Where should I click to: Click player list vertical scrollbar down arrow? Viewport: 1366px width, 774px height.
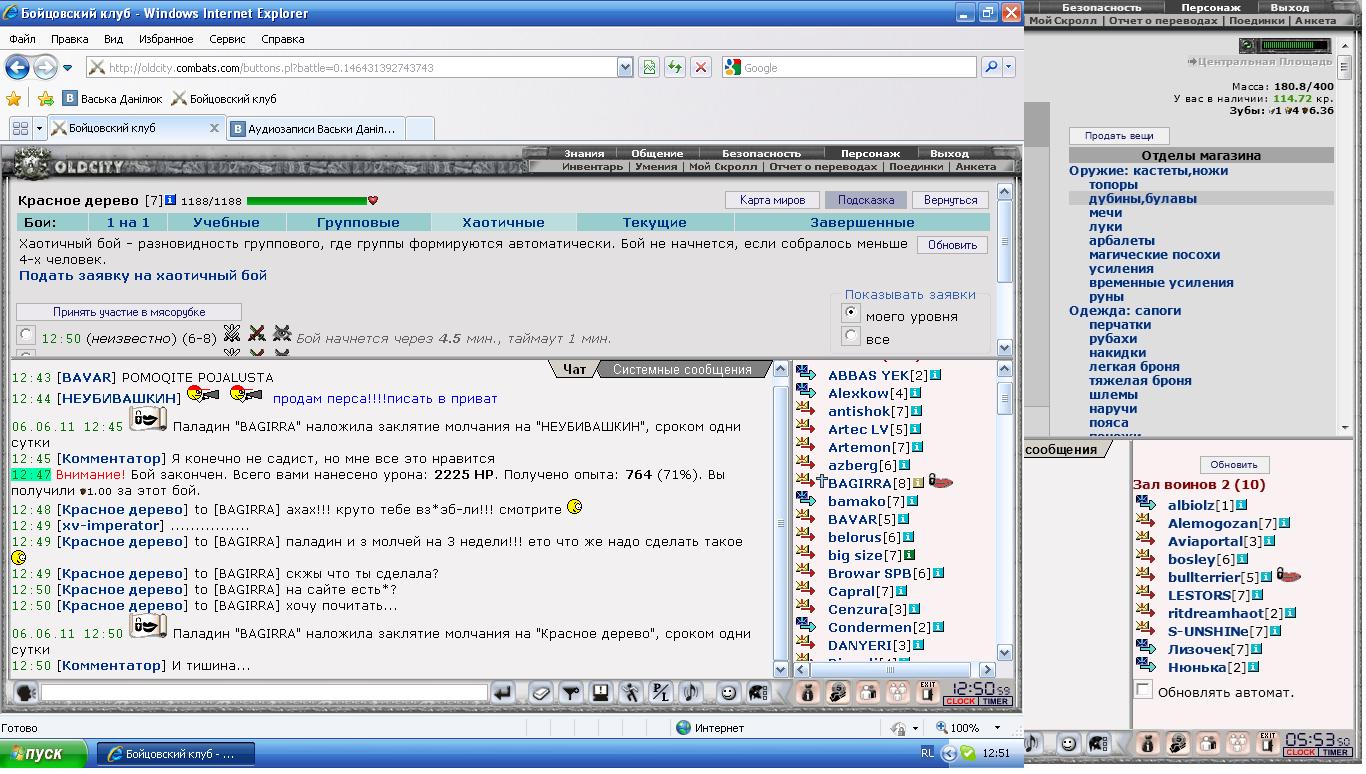coord(1005,652)
